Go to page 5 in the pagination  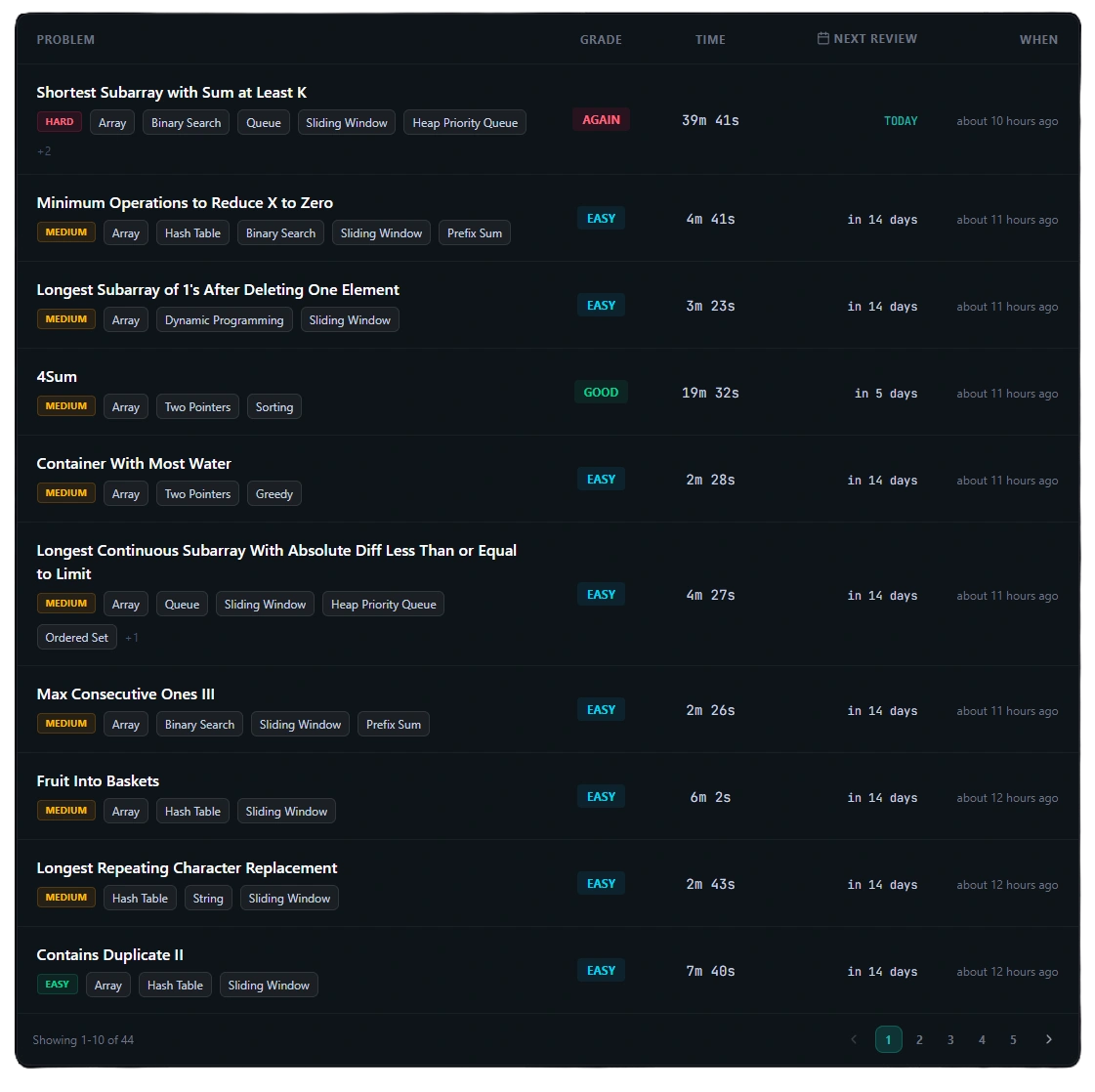(1013, 1039)
